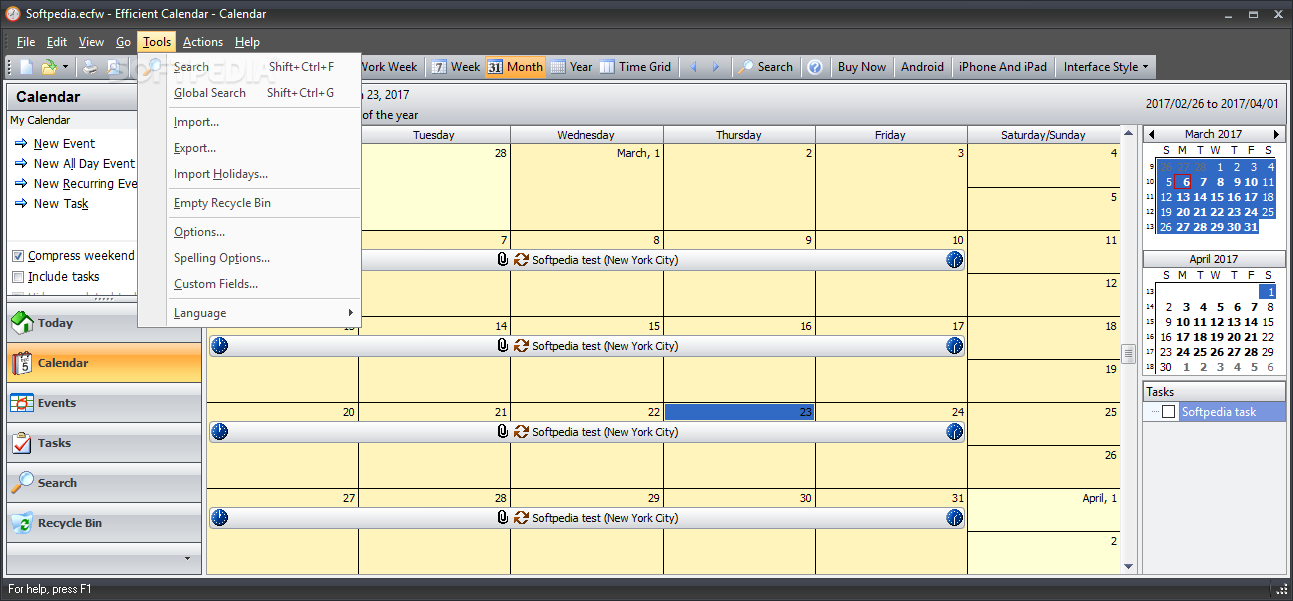1293x601 pixels.
Task: Go to previous month in mini calendar
Action: point(1151,134)
